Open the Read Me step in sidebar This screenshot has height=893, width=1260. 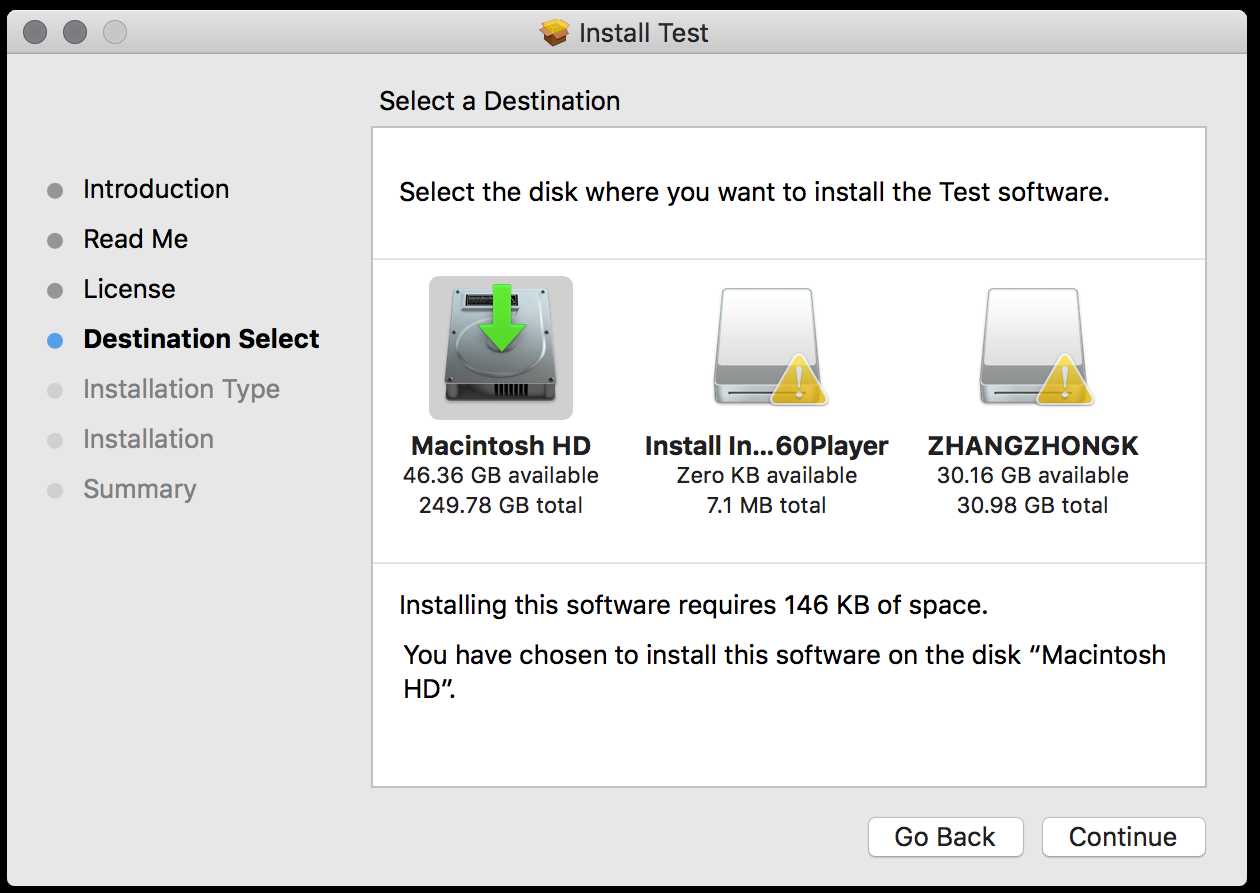[x=135, y=239]
